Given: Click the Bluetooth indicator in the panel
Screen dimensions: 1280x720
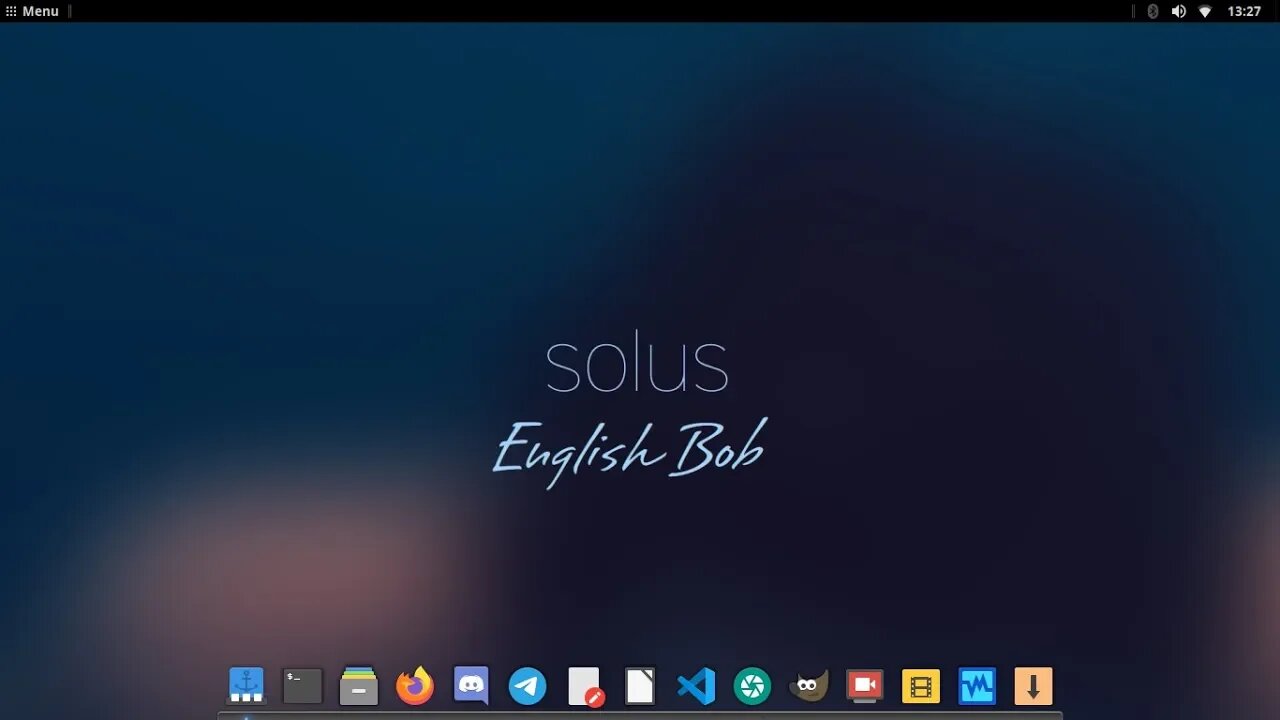Looking at the screenshot, I should click(1152, 11).
